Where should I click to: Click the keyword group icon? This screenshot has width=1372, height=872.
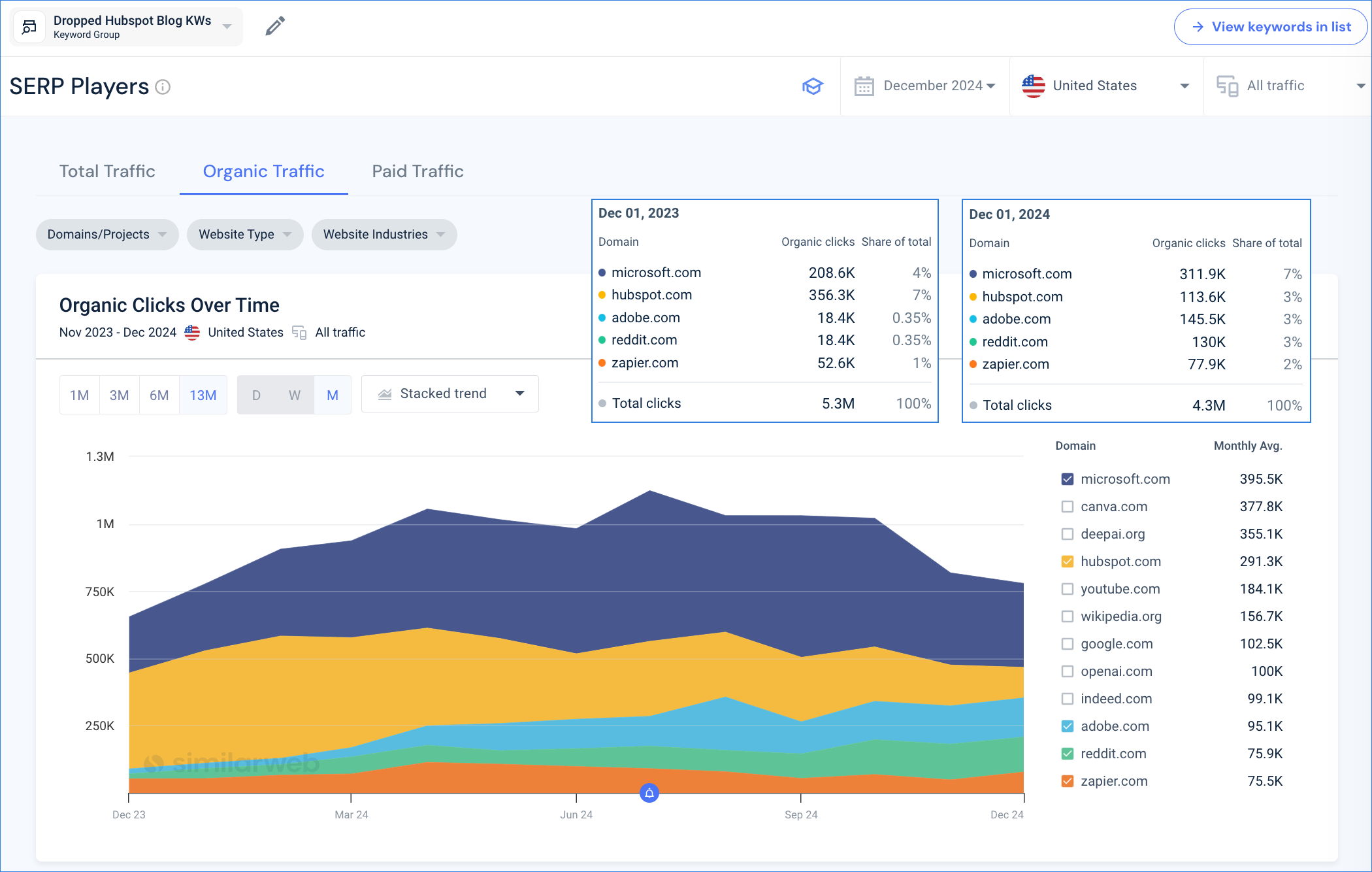pyautogui.click(x=29, y=27)
